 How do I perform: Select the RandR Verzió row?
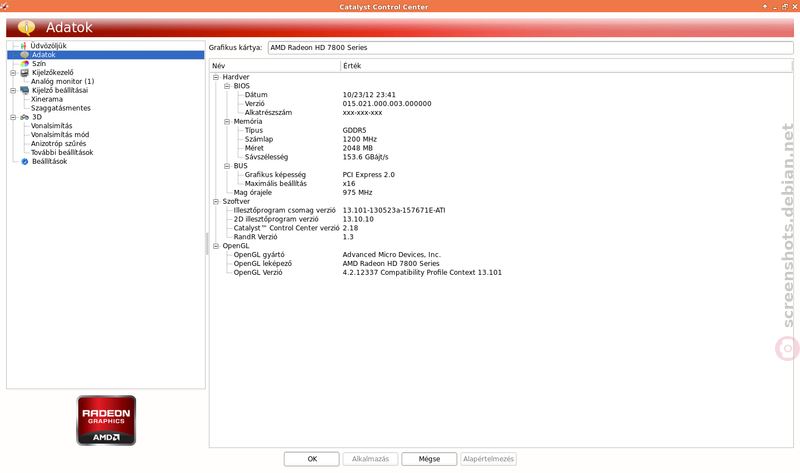[x=501, y=237]
